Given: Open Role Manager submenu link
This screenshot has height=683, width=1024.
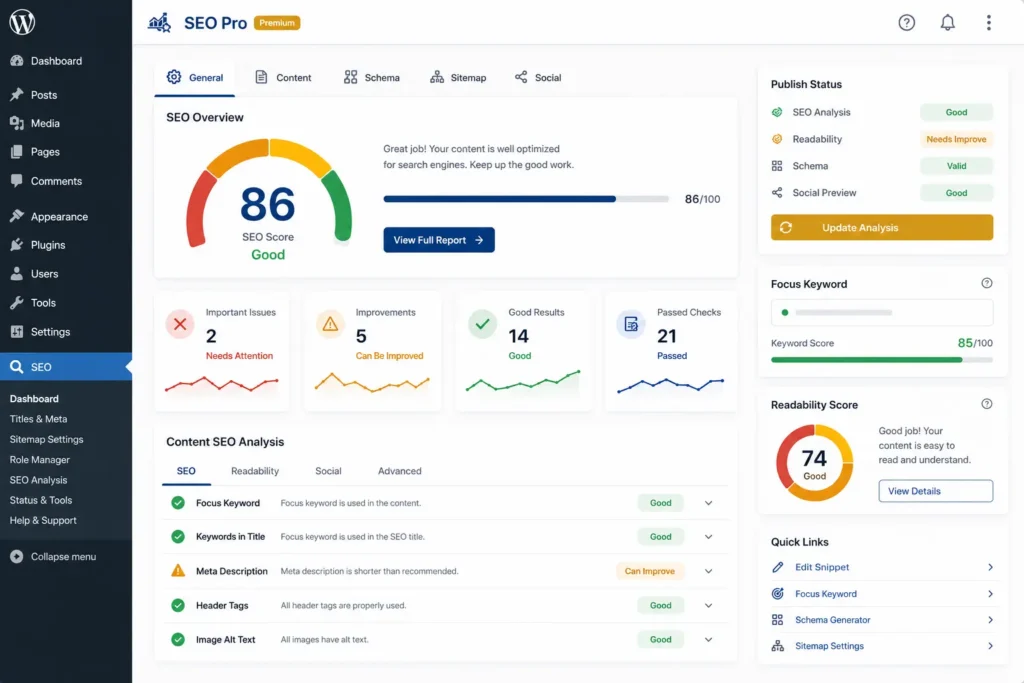Looking at the screenshot, I should [40, 459].
